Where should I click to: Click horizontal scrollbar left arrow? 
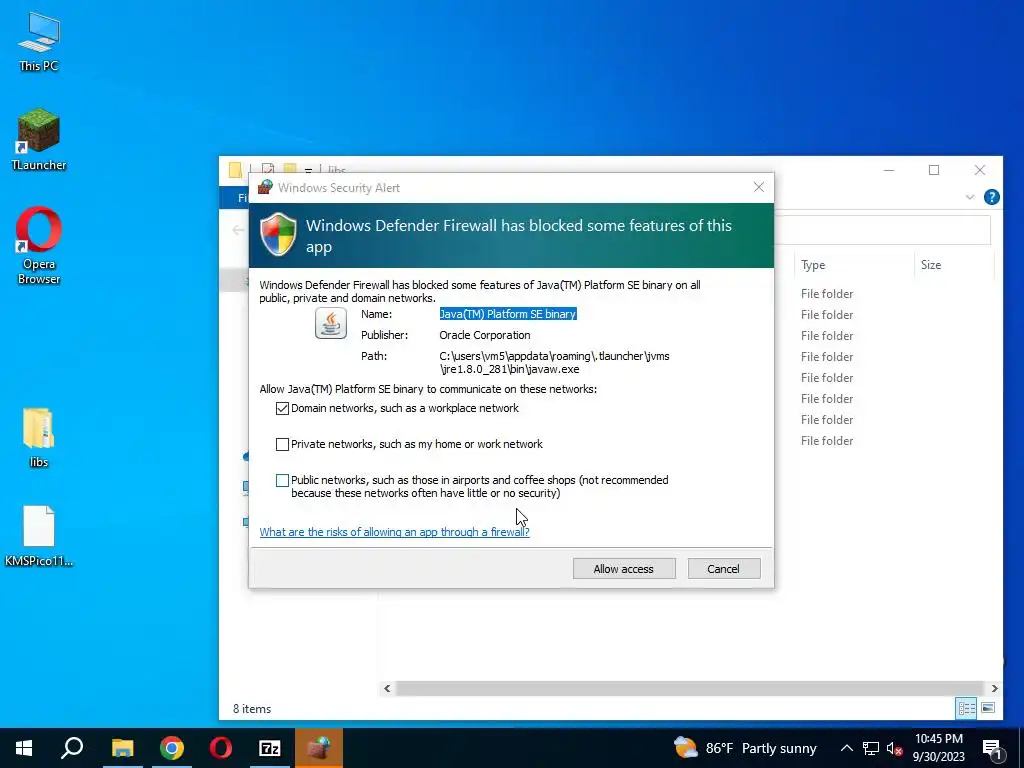[387, 688]
